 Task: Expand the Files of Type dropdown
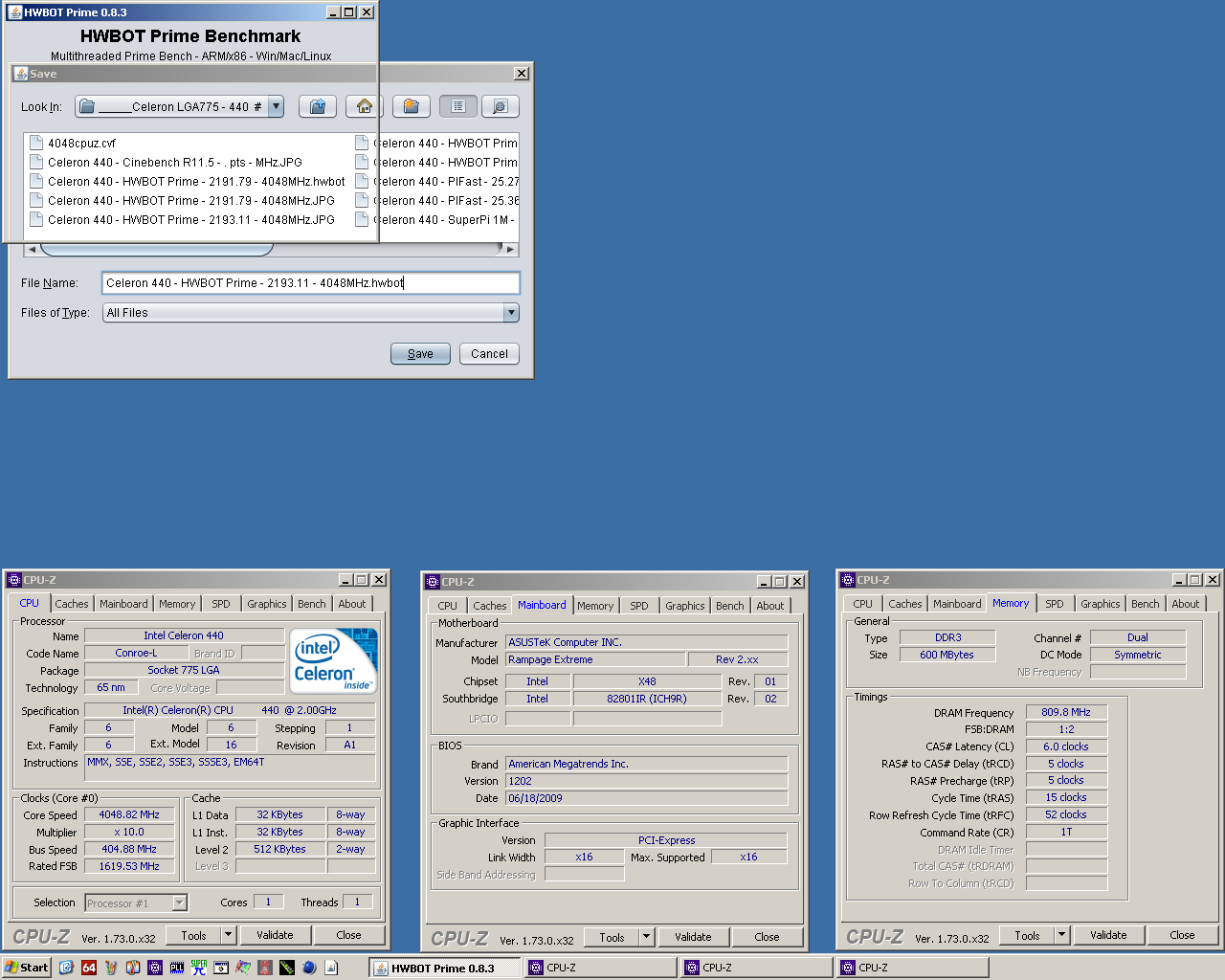(x=511, y=312)
